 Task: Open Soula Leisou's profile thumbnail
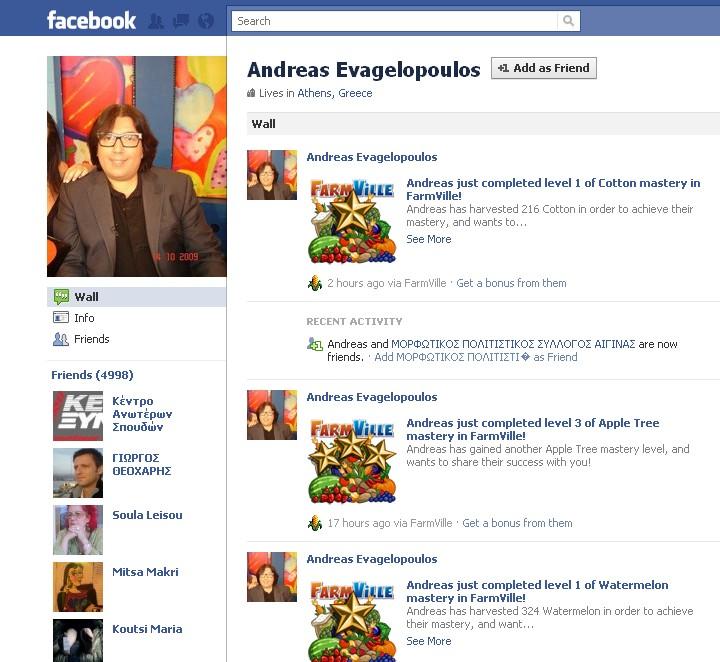(x=78, y=530)
